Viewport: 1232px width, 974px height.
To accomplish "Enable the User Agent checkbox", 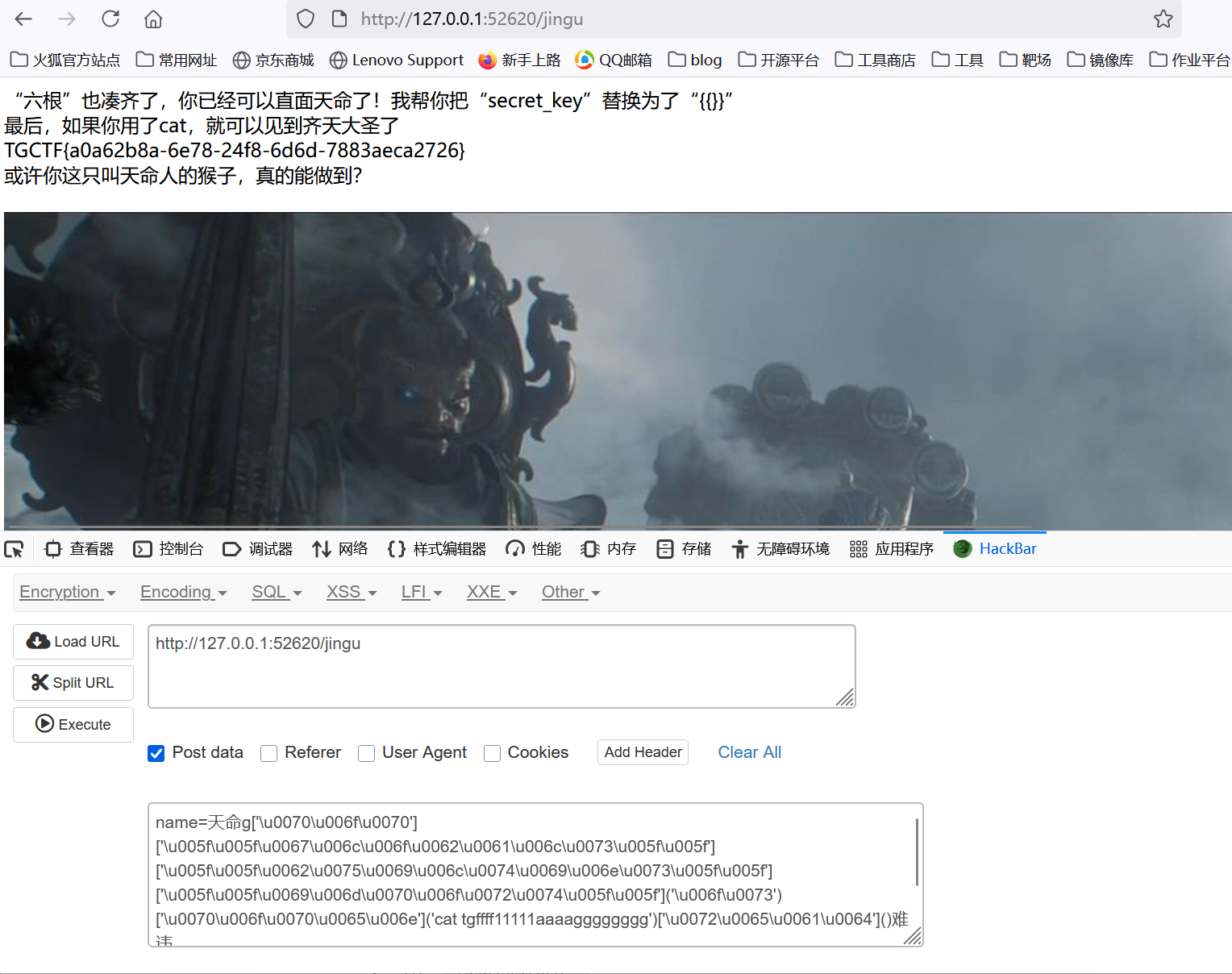I will (x=367, y=753).
